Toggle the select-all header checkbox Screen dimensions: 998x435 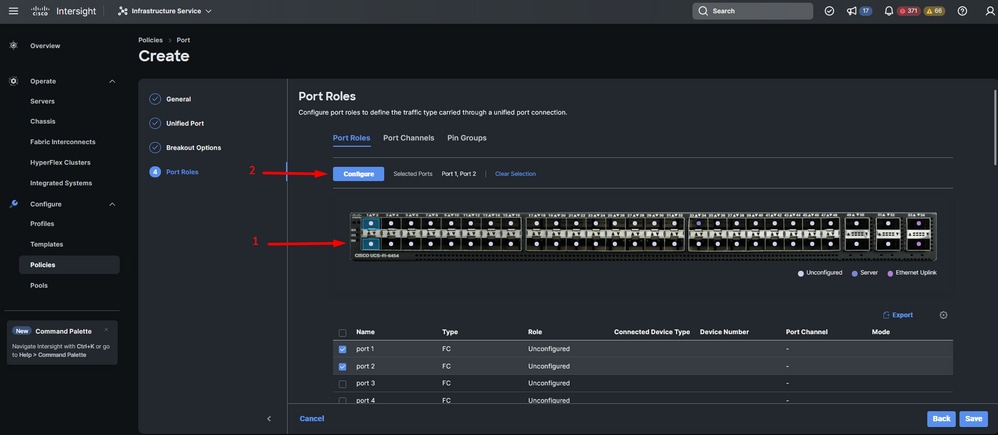coord(342,332)
